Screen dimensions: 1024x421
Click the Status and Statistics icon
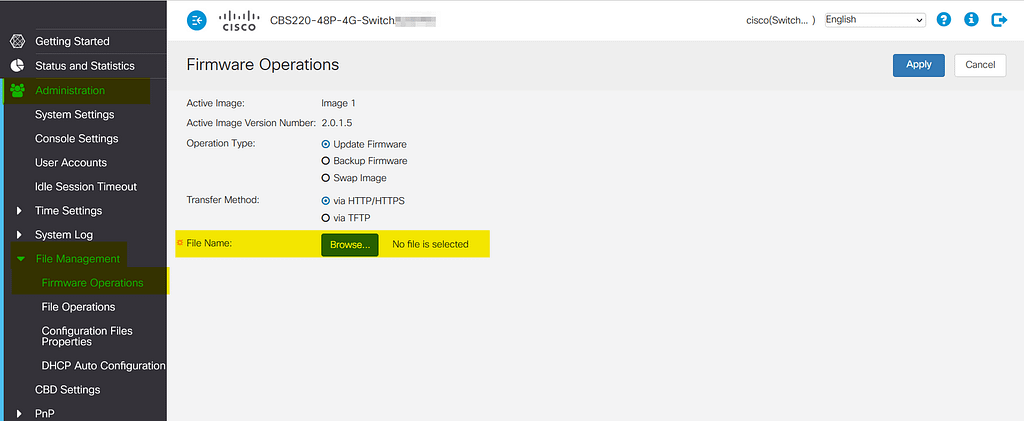[x=17, y=66]
